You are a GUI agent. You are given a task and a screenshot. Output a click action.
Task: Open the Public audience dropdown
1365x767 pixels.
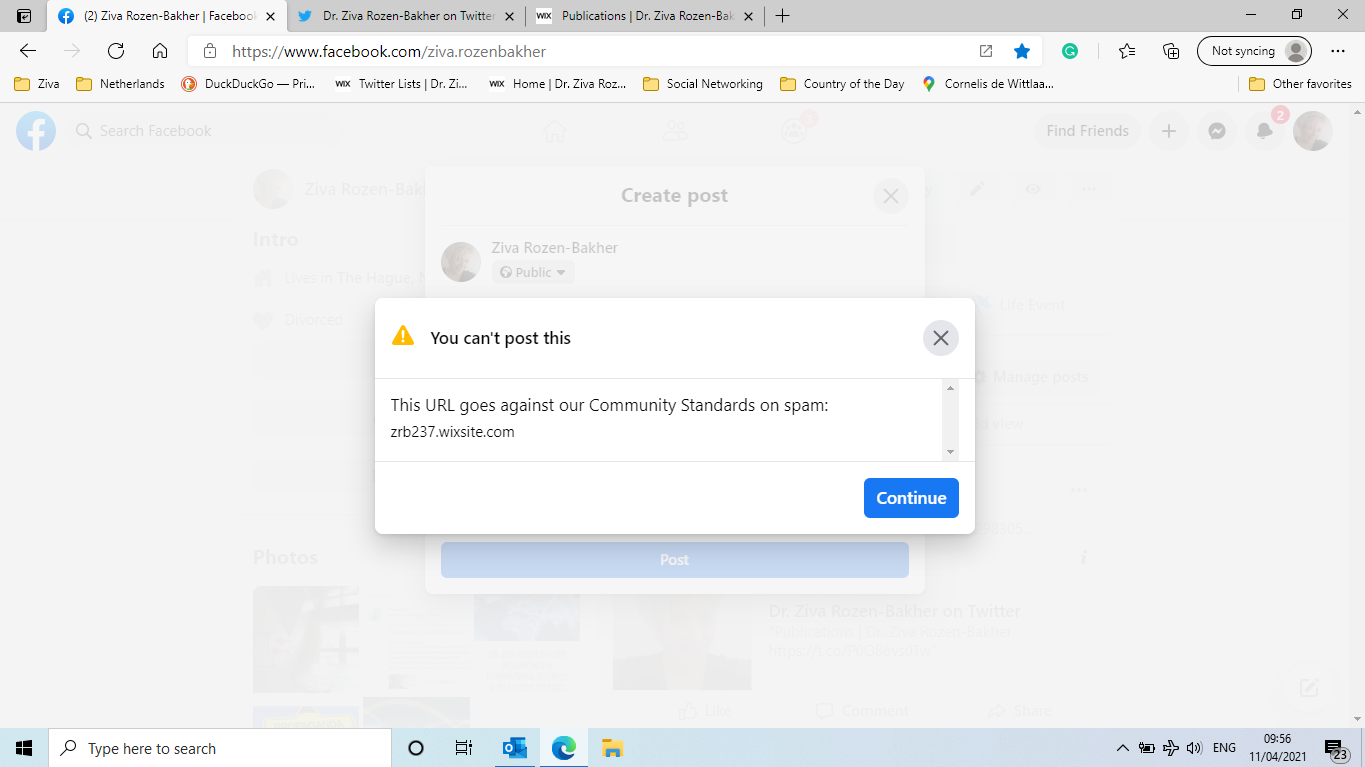[x=533, y=272]
